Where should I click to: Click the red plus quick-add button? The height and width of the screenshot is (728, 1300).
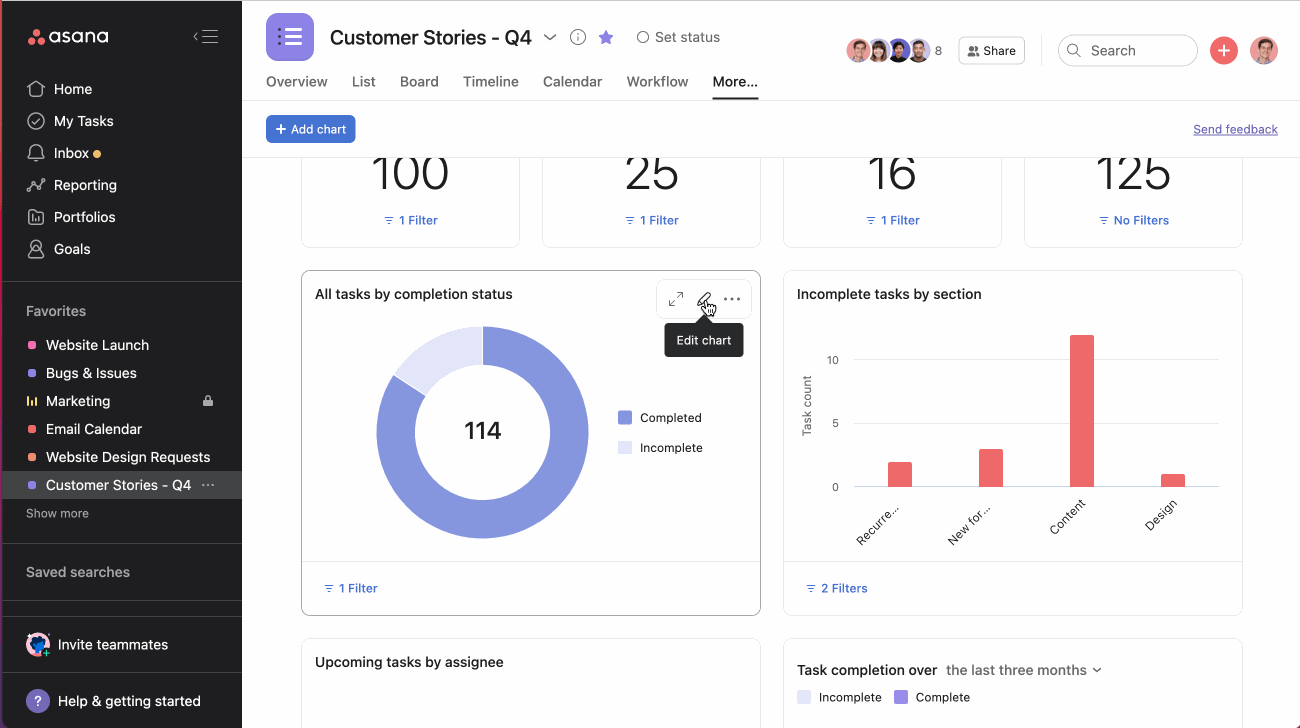point(1223,51)
